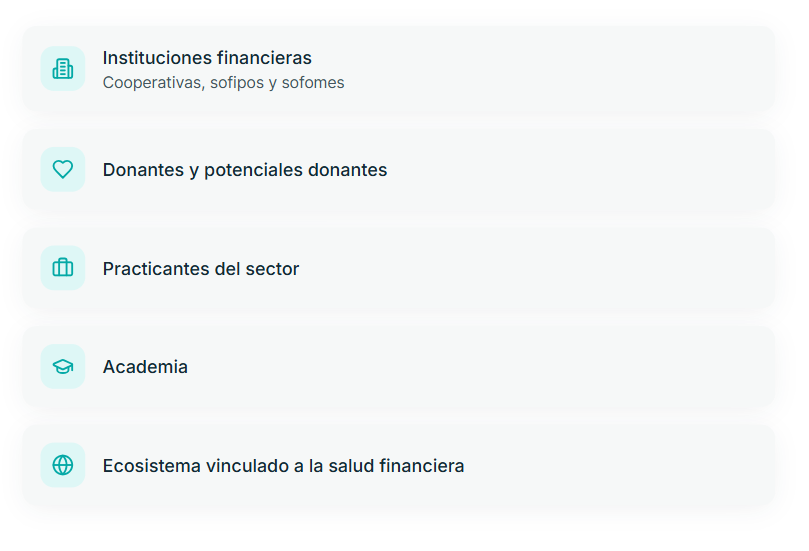This screenshot has width=809, height=551.
Task: Open the Instituciones financieras heading
Action: coord(207,58)
